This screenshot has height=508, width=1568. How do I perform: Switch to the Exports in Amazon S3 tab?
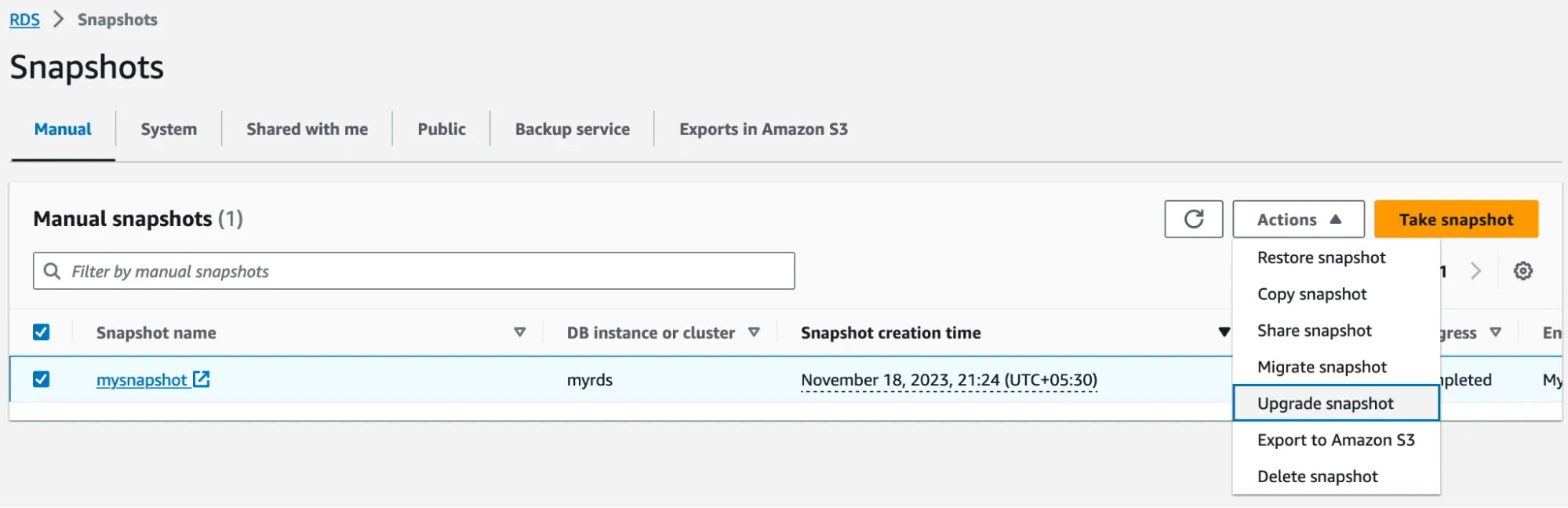pyautogui.click(x=762, y=129)
